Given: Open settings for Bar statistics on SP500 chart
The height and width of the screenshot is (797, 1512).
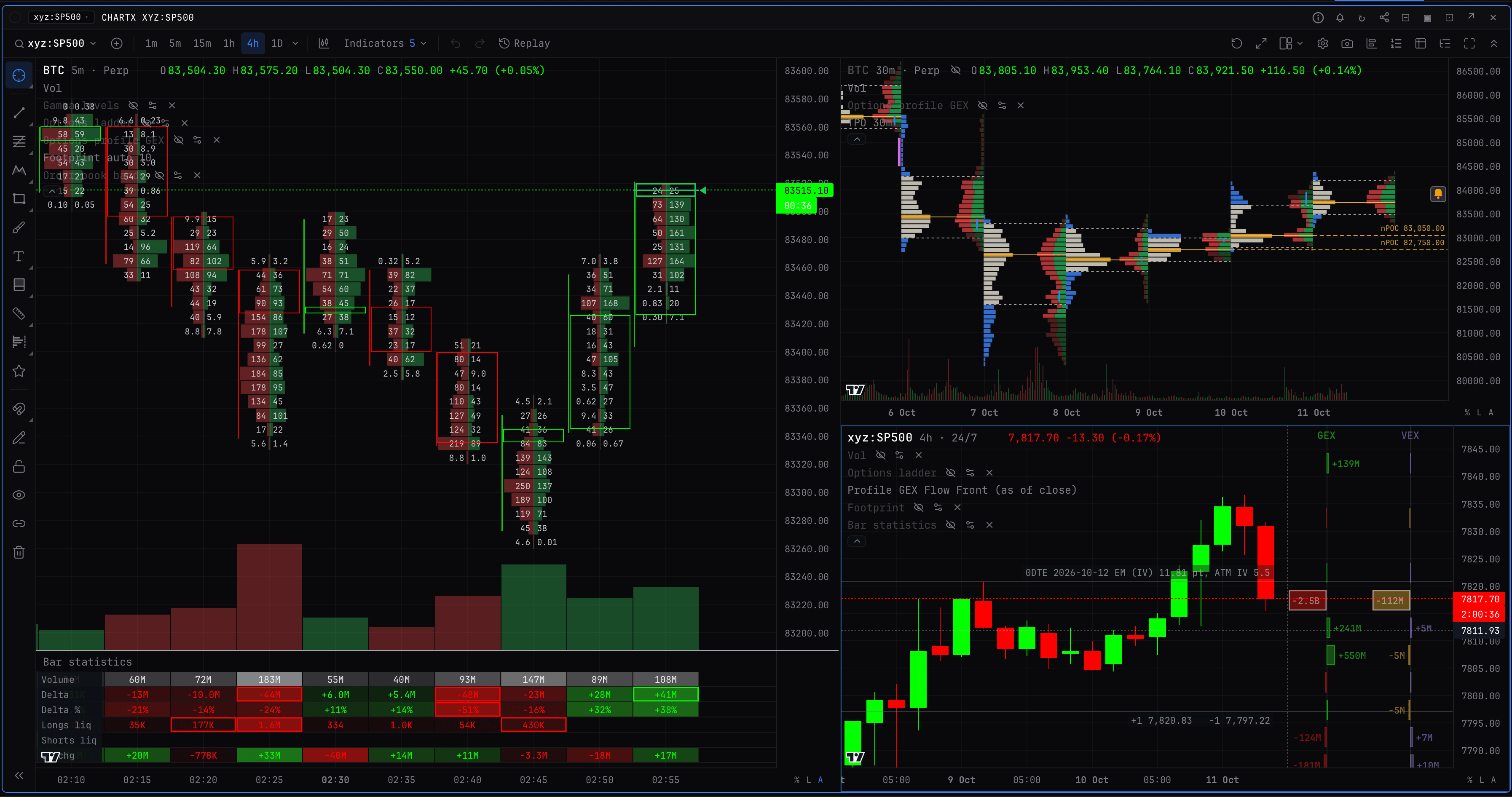Looking at the screenshot, I should (970, 525).
